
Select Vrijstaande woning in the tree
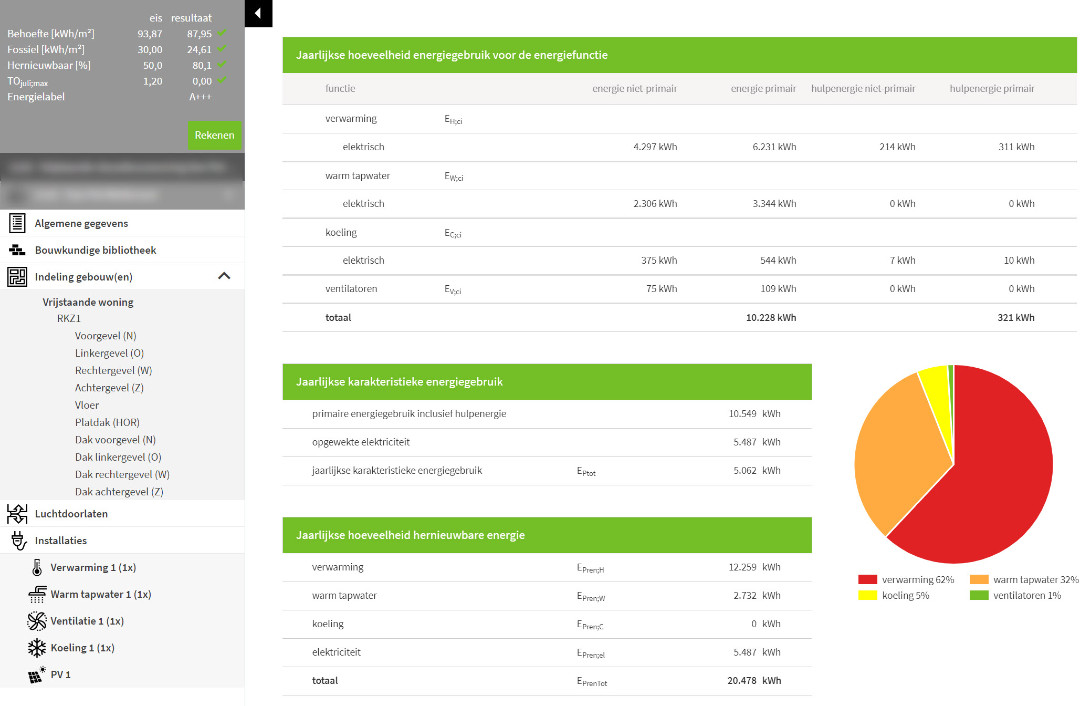click(88, 302)
